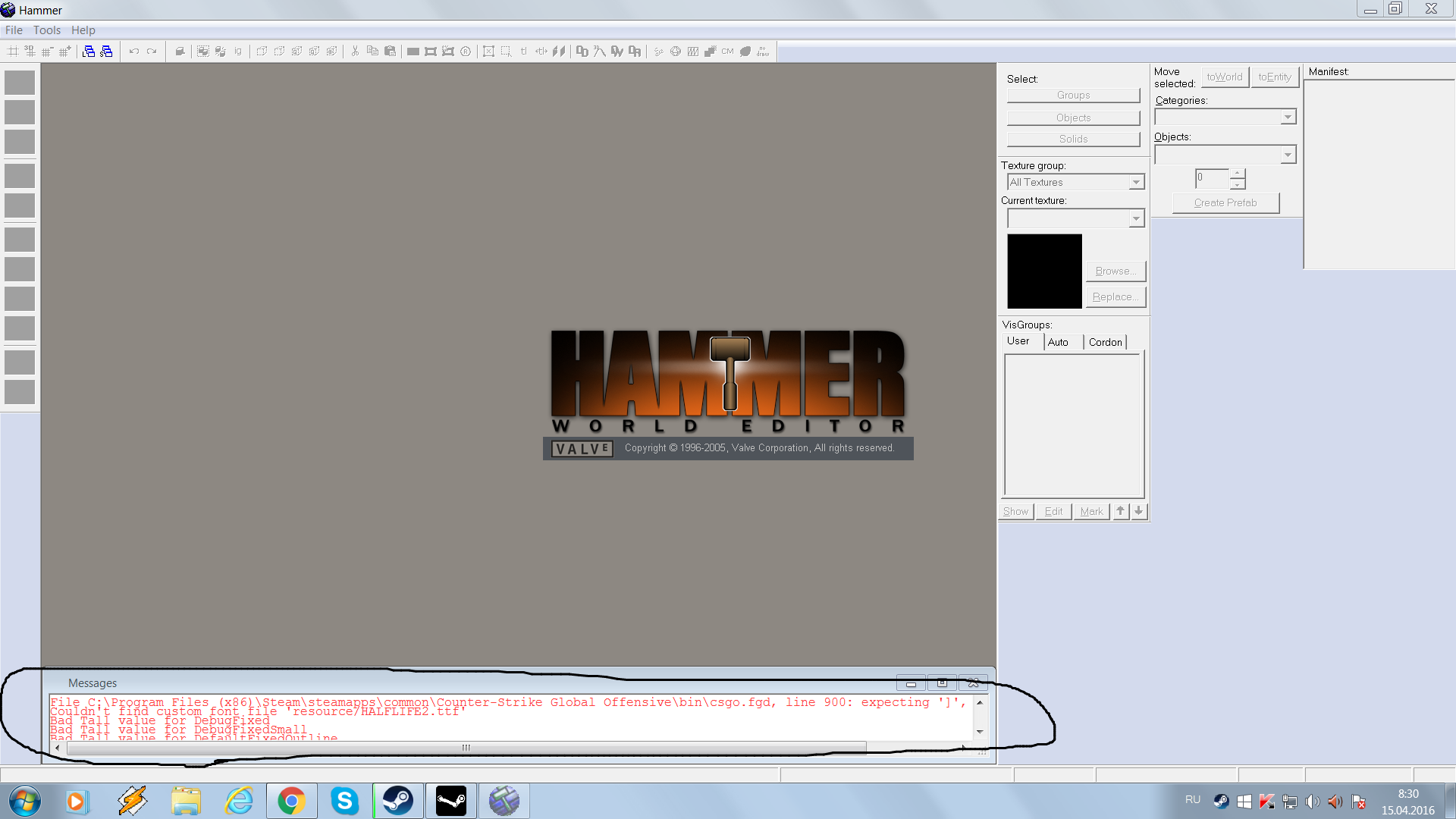The width and height of the screenshot is (1456, 819).
Task: Click the Messages horizontal scrollbar thumb
Action: click(466, 748)
